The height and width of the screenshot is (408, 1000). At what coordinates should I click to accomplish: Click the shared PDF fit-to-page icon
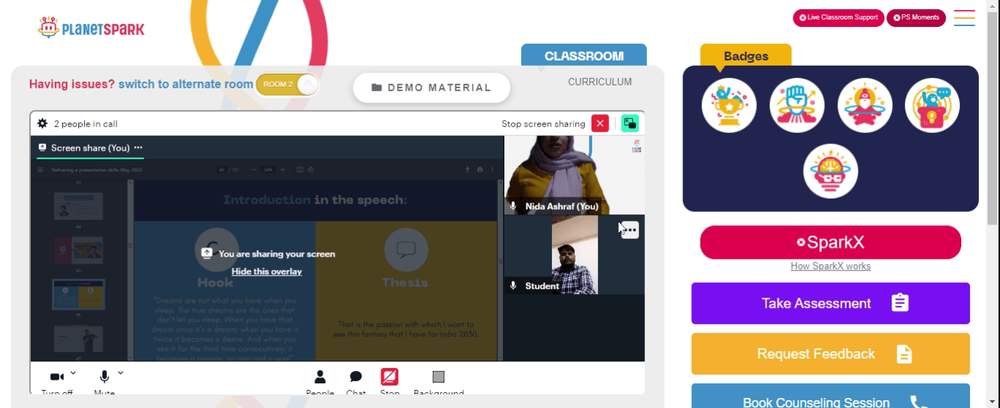pos(300,170)
